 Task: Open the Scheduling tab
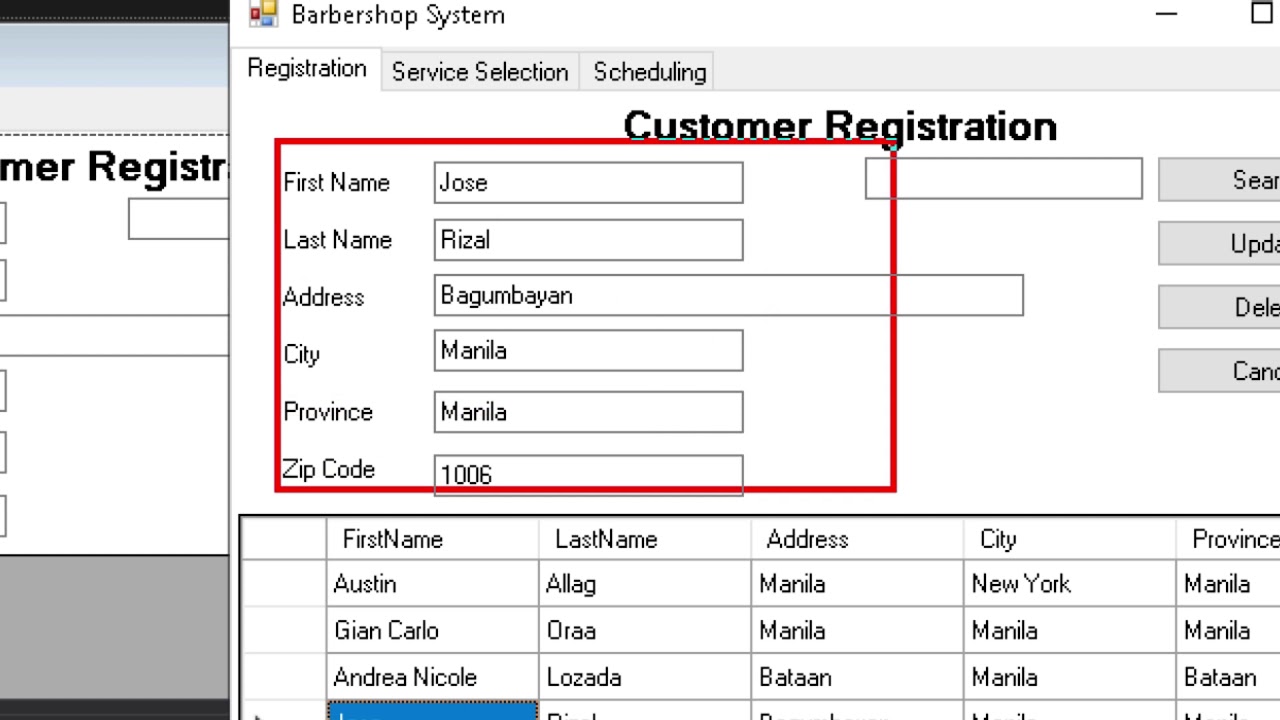point(649,72)
